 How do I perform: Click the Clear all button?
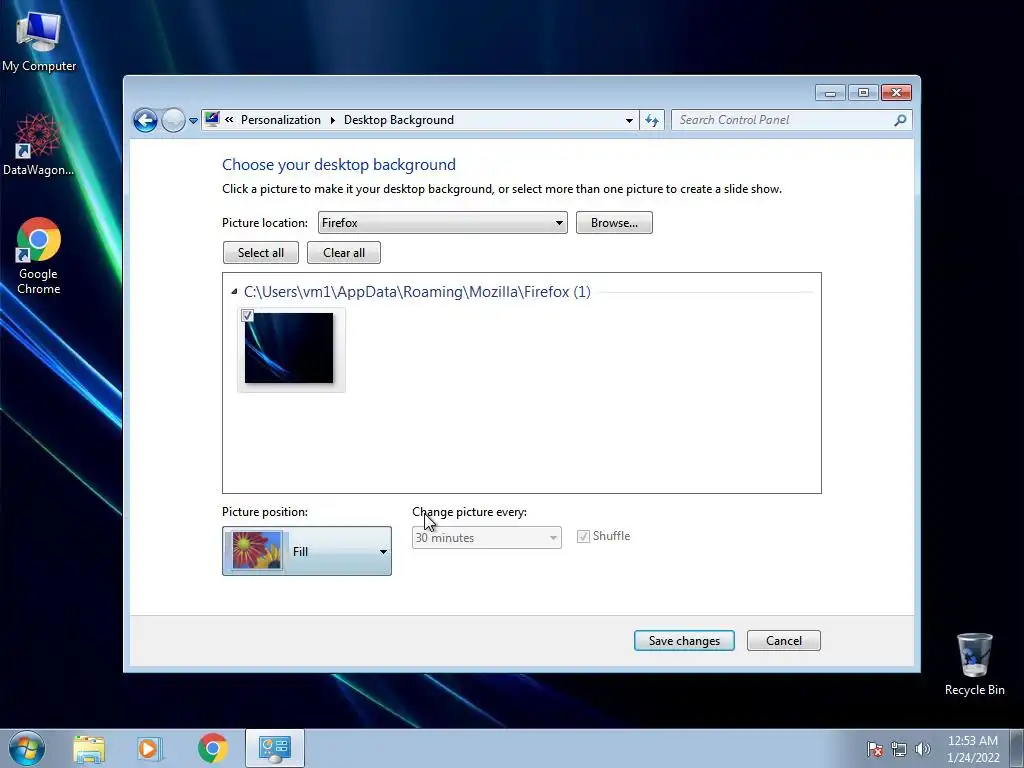344,253
